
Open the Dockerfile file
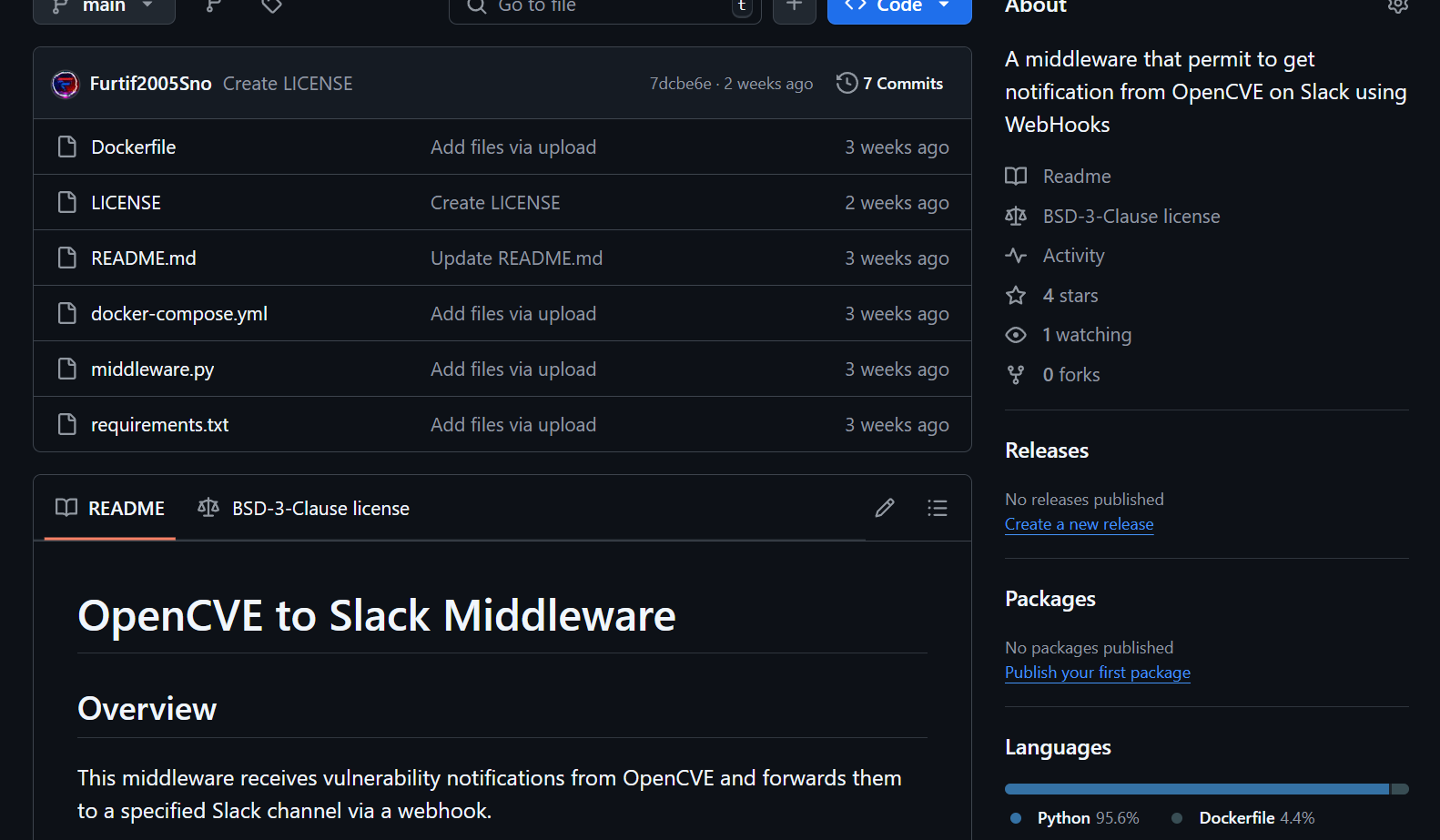(x=133, y=147)
